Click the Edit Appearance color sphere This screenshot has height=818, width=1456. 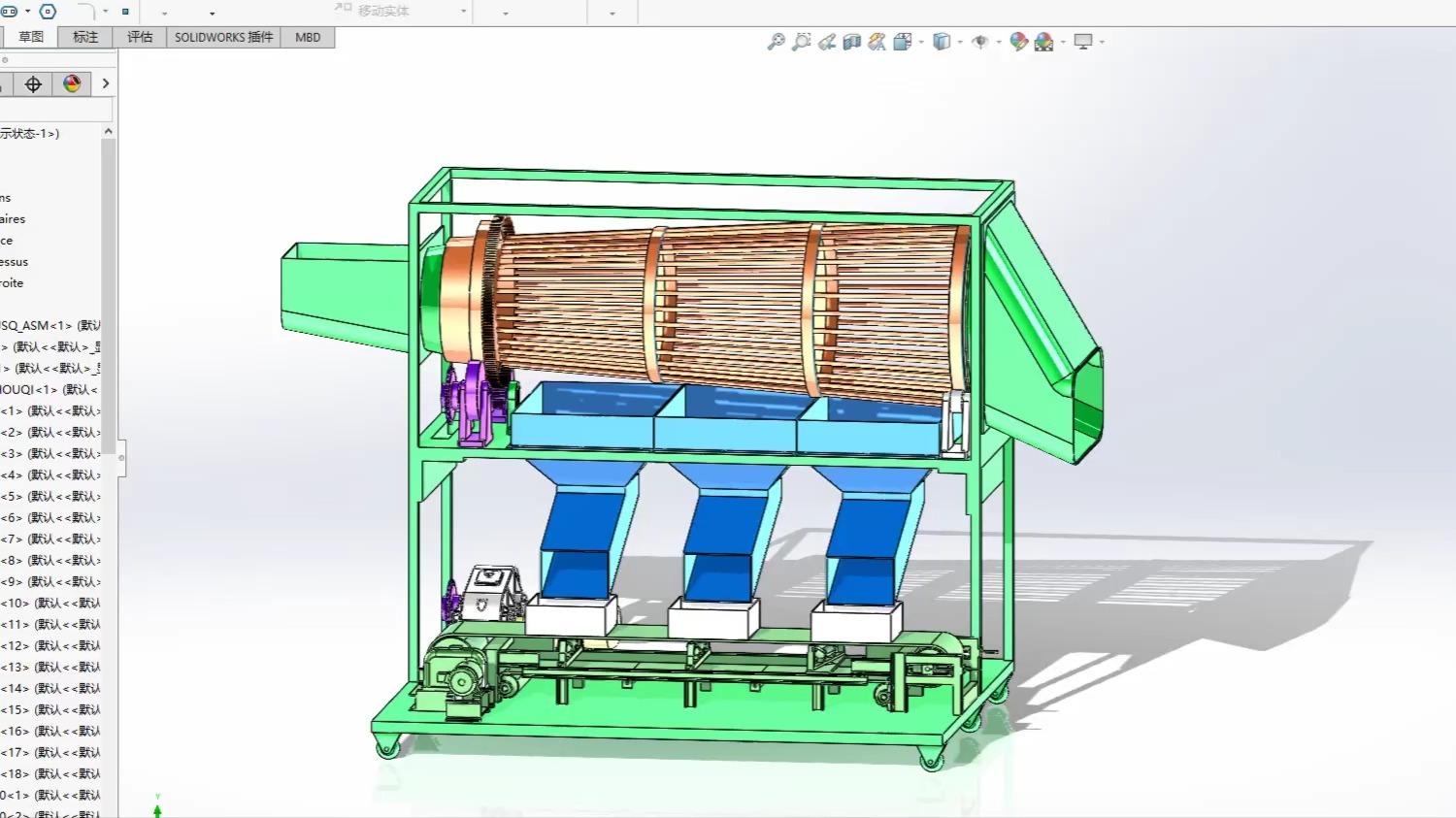point(1019,42)
